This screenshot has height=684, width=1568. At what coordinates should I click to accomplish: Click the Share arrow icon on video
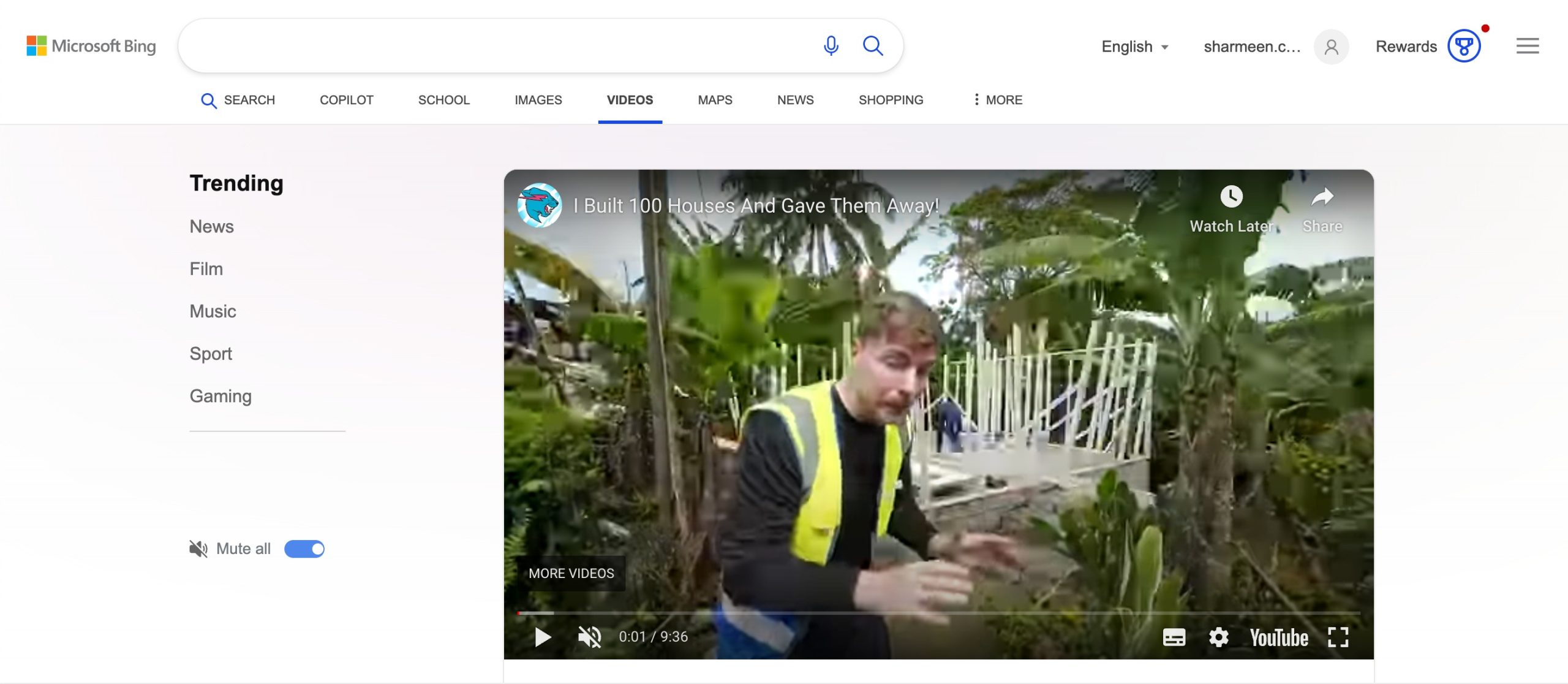1322,197
